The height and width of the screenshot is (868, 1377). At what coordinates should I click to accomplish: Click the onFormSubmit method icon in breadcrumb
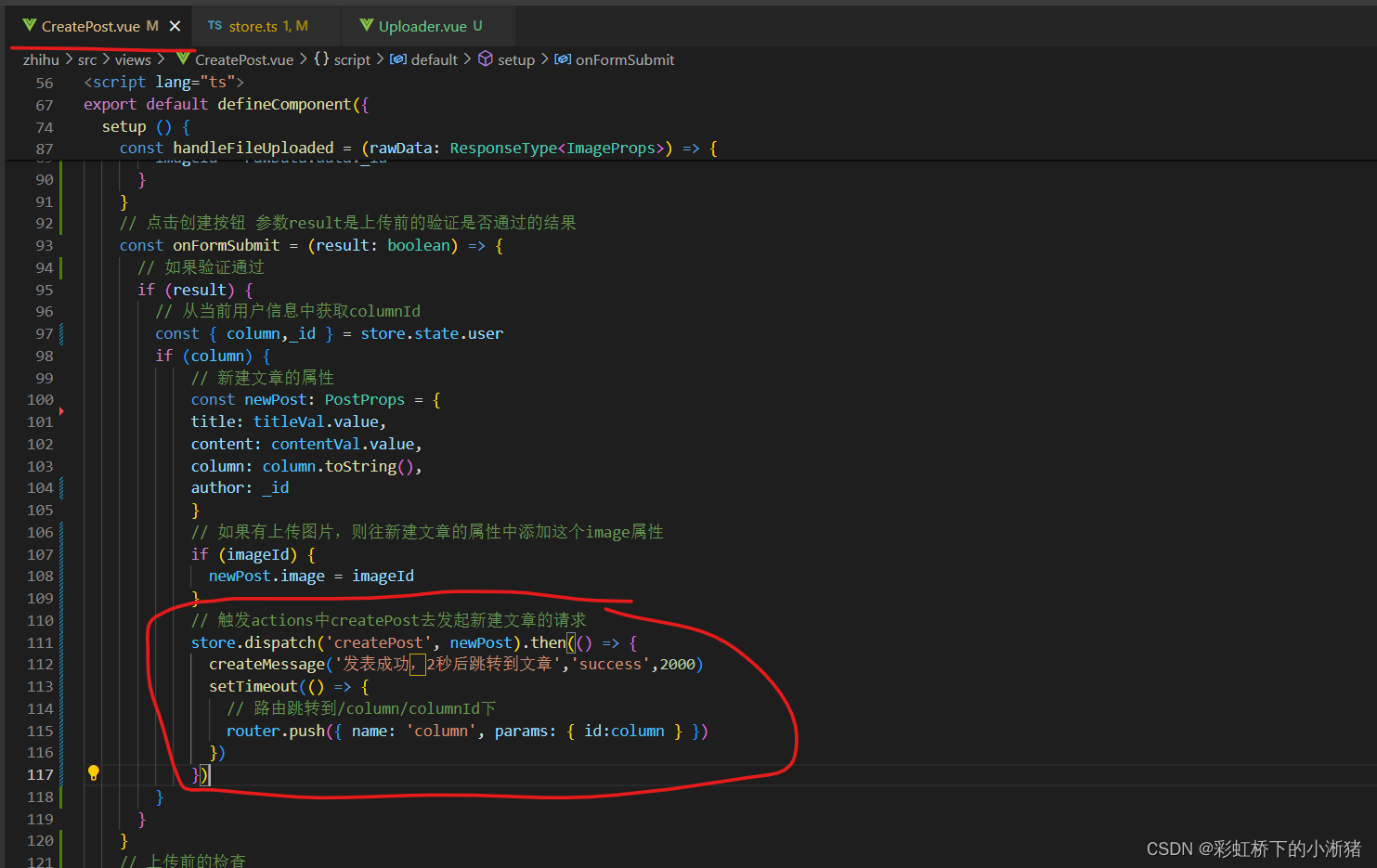click(x=561, y=59)
